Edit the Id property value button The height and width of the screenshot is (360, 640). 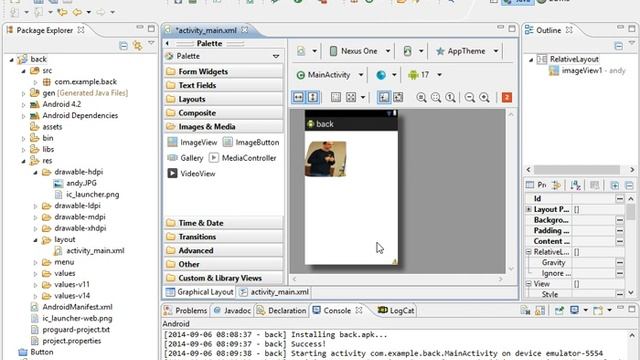(620, 198)
